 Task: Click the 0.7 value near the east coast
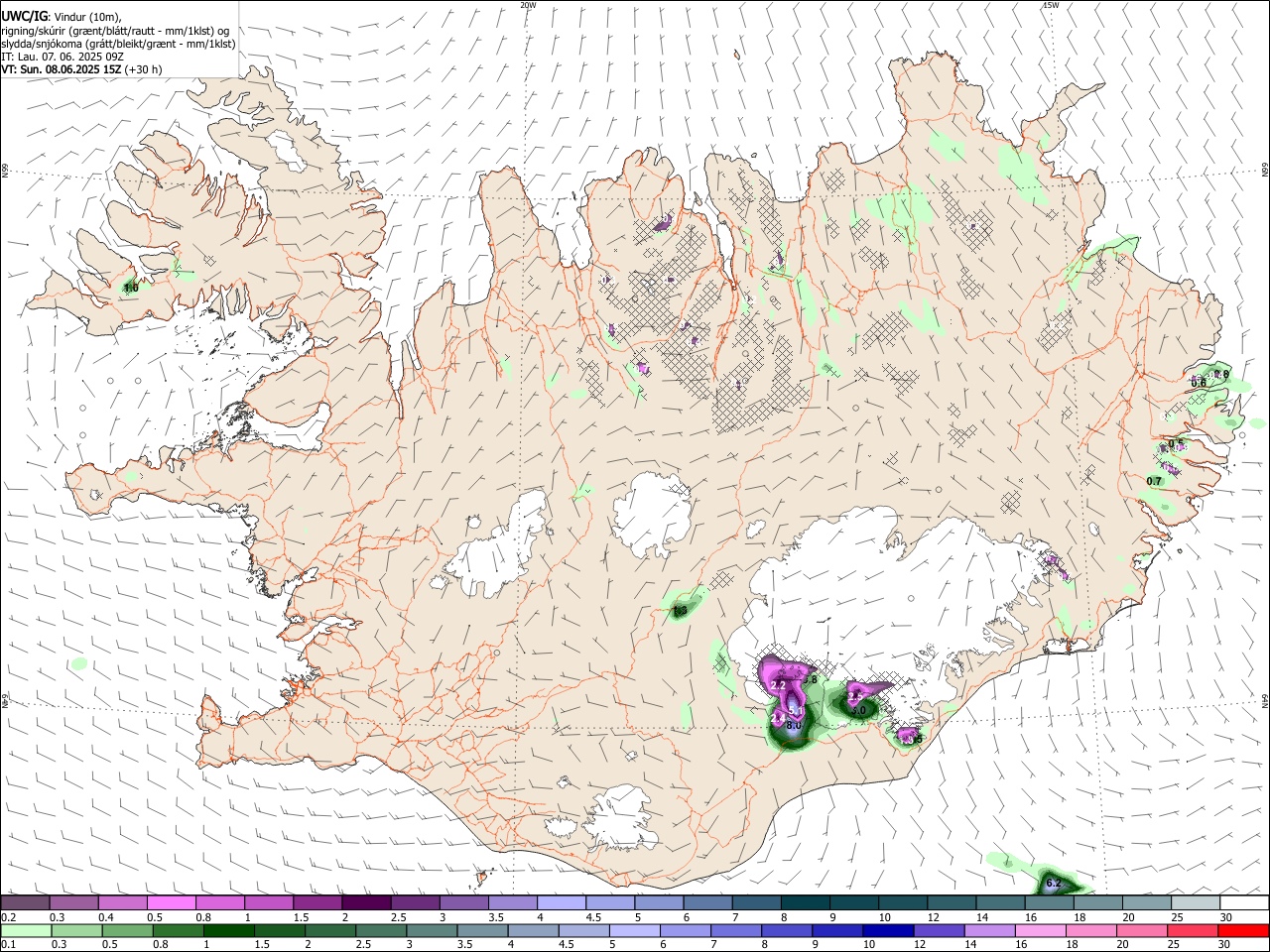click(x=1154, y=481)
